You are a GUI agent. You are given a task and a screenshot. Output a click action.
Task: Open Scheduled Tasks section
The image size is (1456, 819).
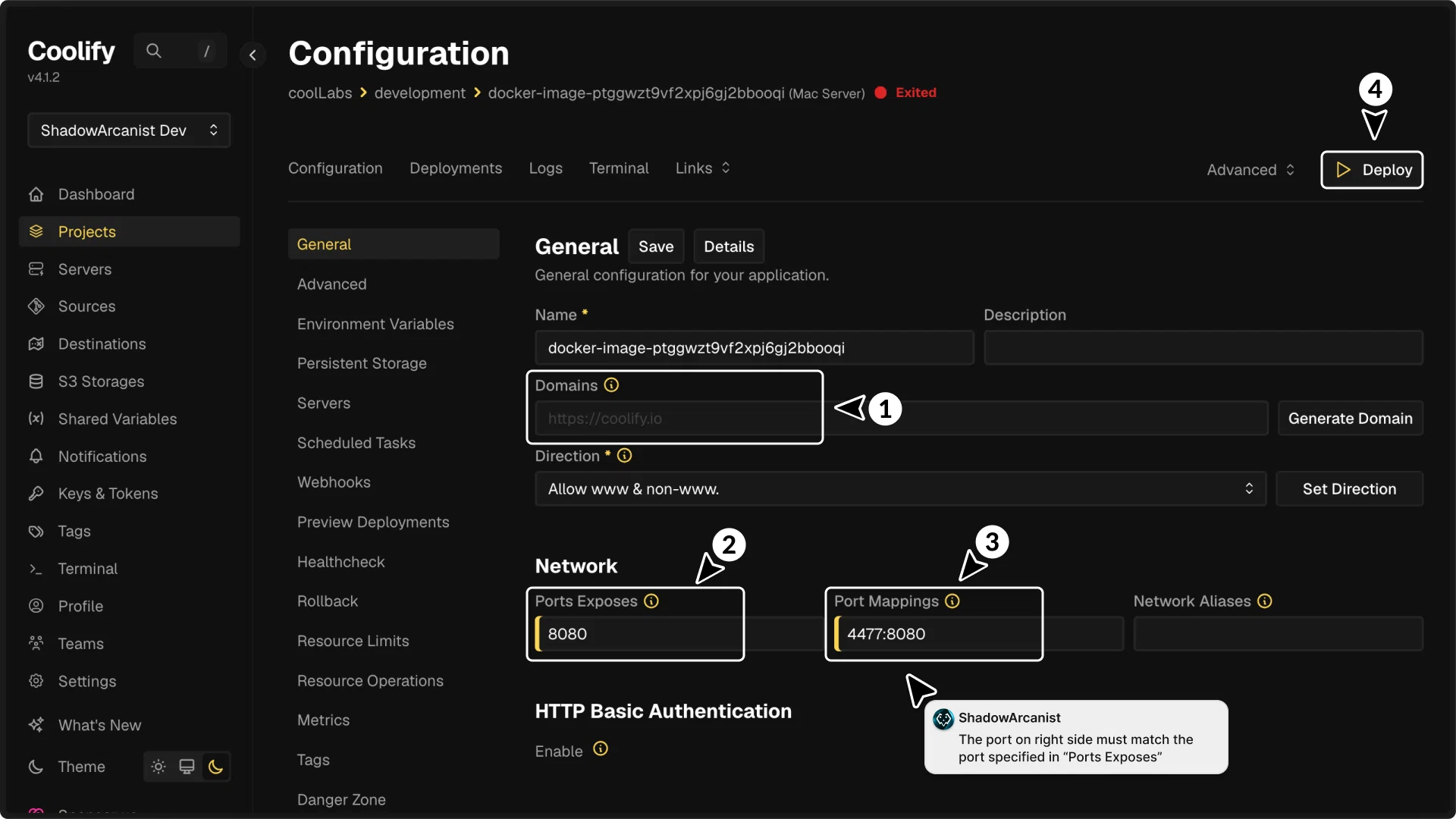[356, 443]
